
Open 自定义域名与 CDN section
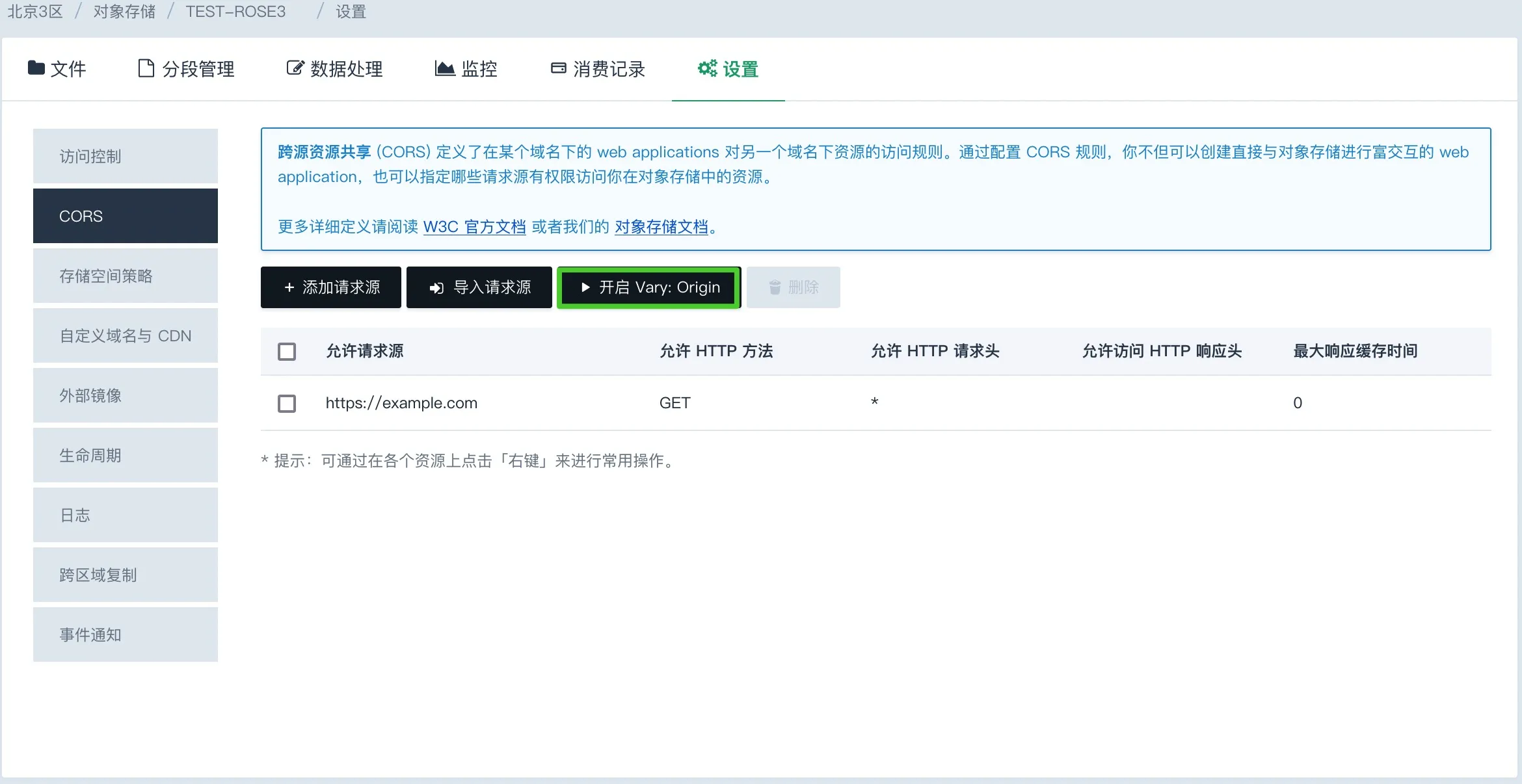pos(126,335)
